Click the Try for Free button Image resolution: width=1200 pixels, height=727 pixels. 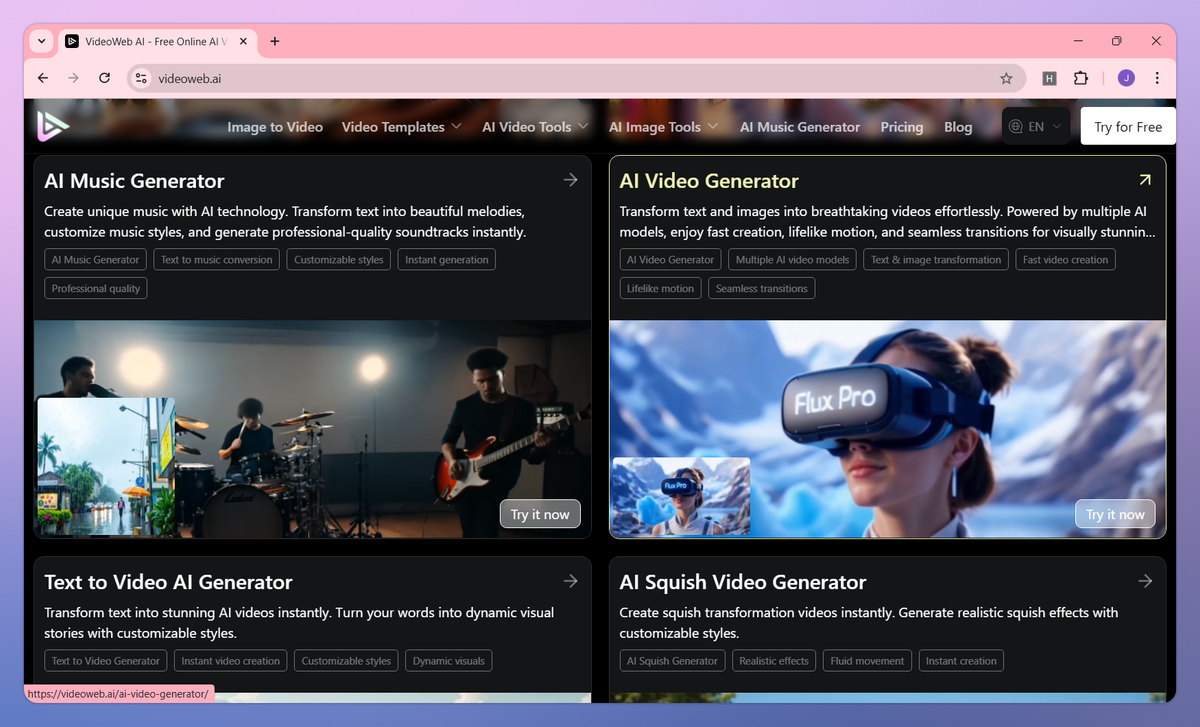coord(1128,127)
